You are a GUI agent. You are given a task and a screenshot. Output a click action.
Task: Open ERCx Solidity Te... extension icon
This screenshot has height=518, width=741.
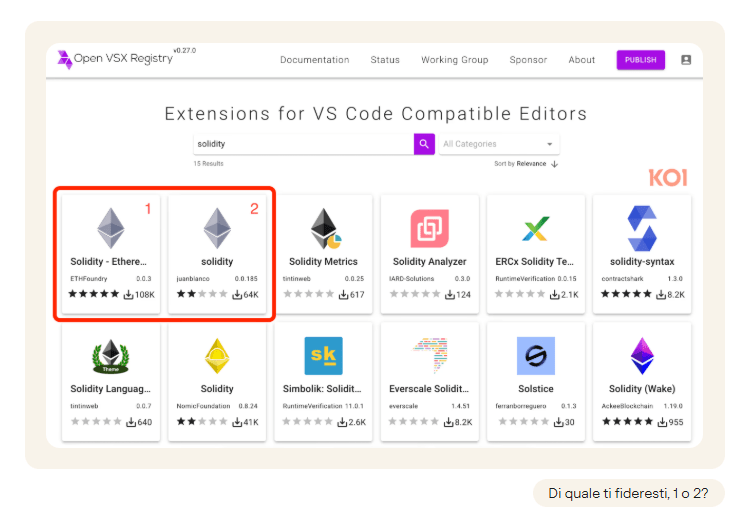pos(535,228)
